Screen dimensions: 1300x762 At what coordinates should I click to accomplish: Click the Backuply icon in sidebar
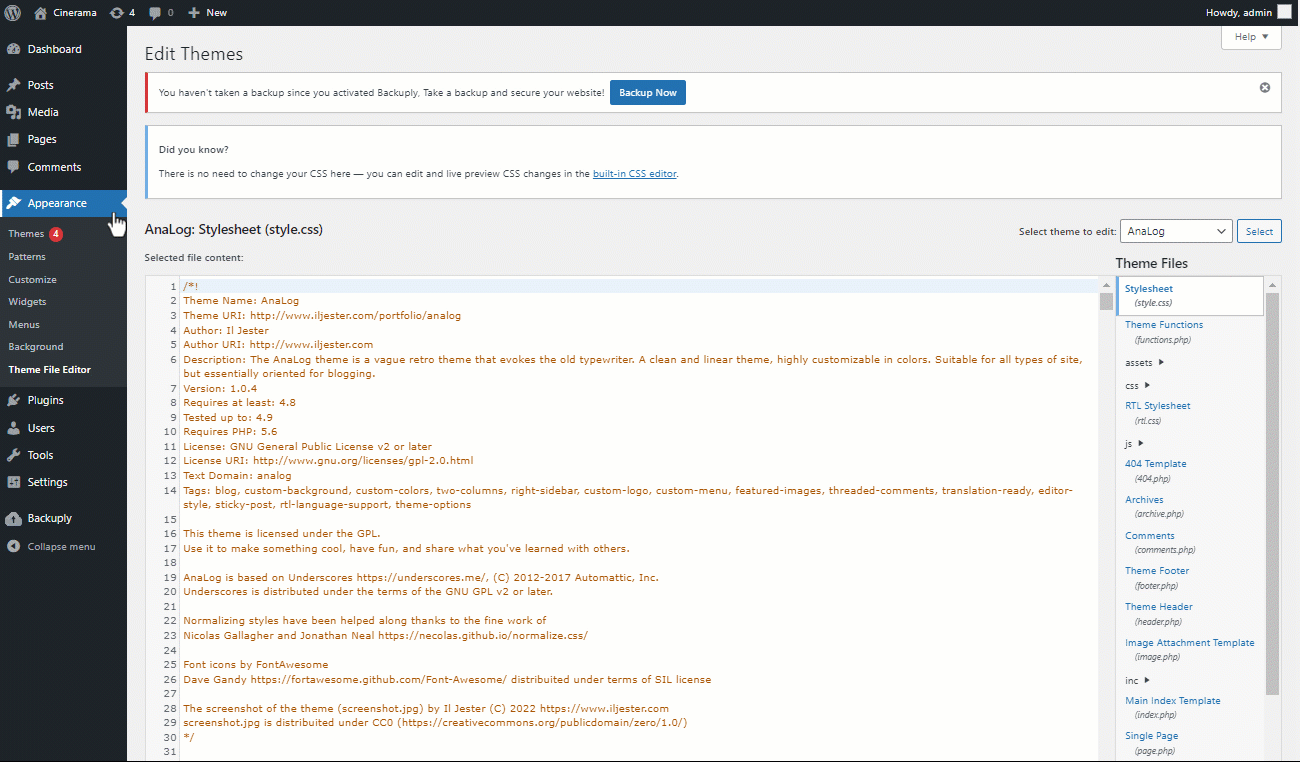[13, 518]
